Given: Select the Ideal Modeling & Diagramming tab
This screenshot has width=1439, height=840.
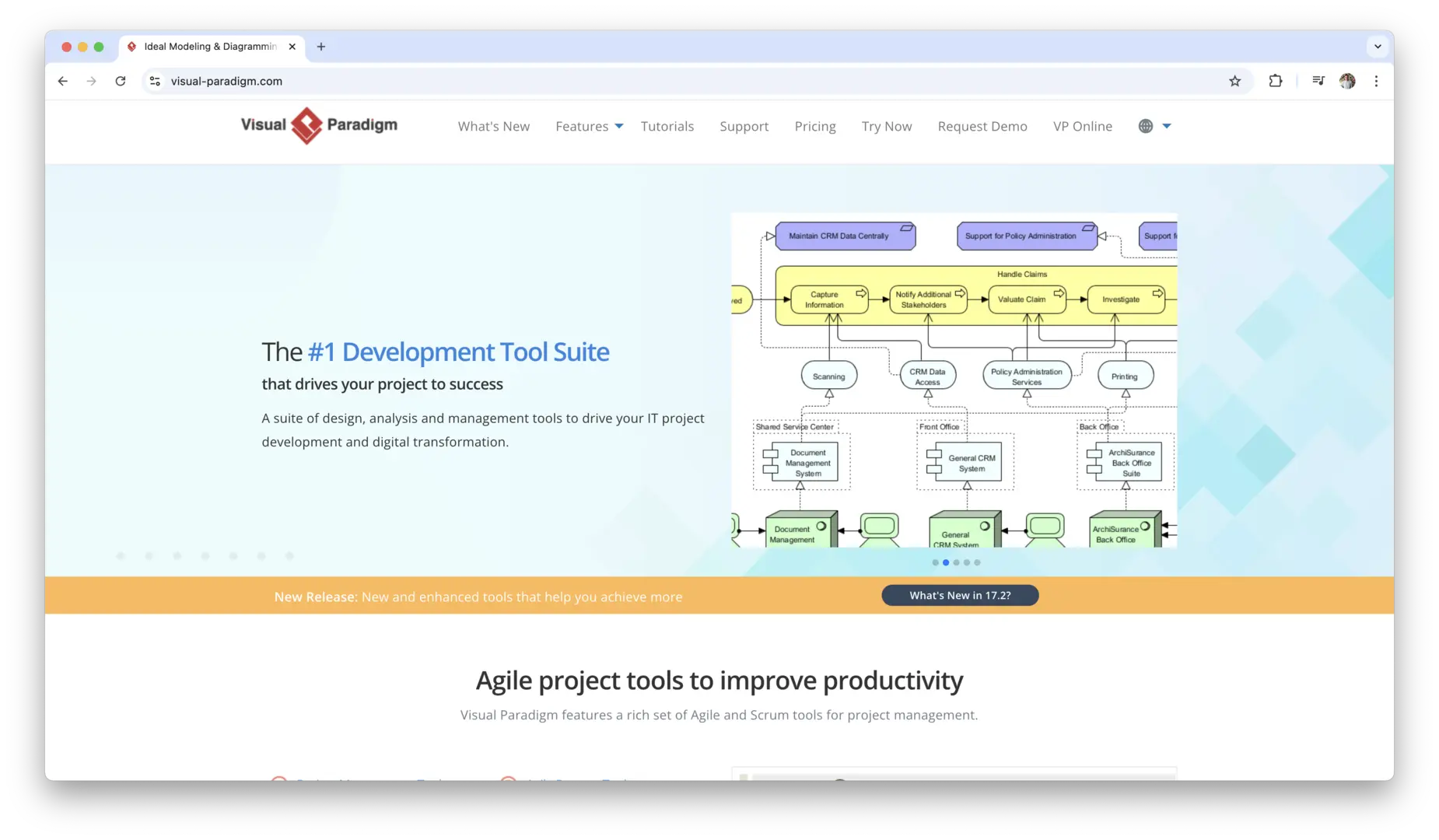Looking at the screenshot, I should pyautogui.click(x=211, y=47).
